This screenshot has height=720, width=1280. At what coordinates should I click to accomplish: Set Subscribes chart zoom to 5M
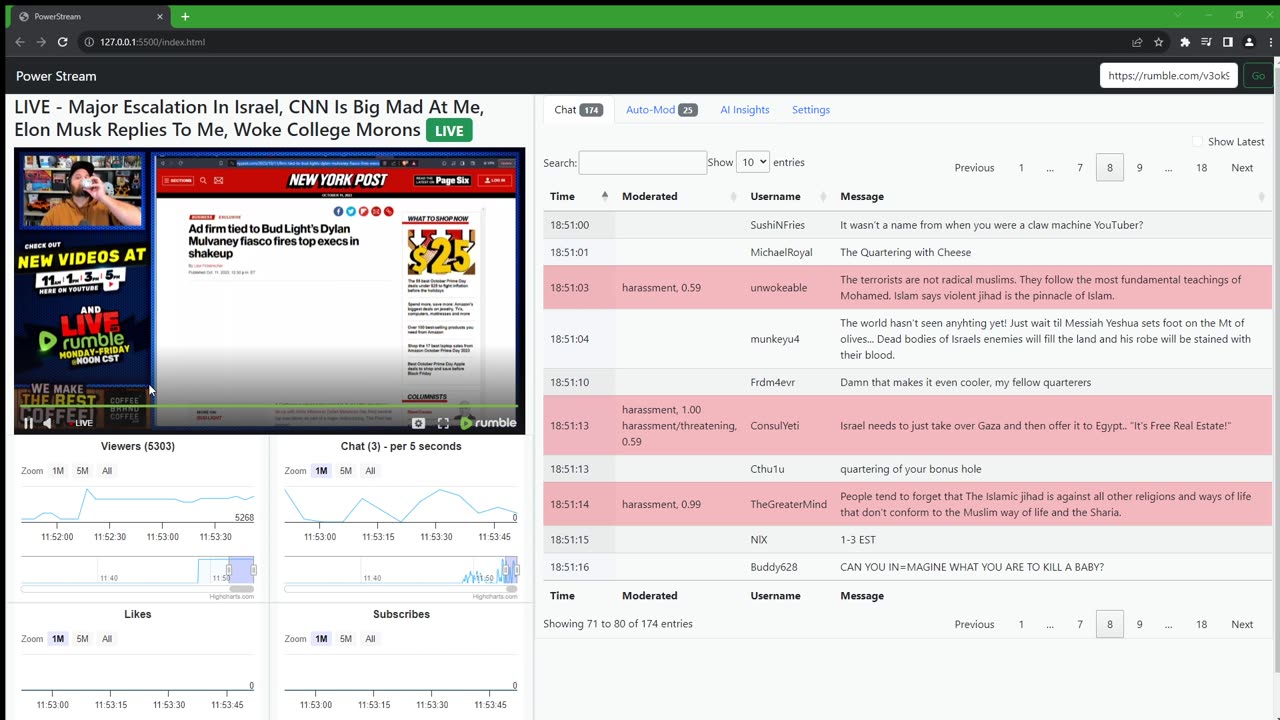click(x=346, y=639)
